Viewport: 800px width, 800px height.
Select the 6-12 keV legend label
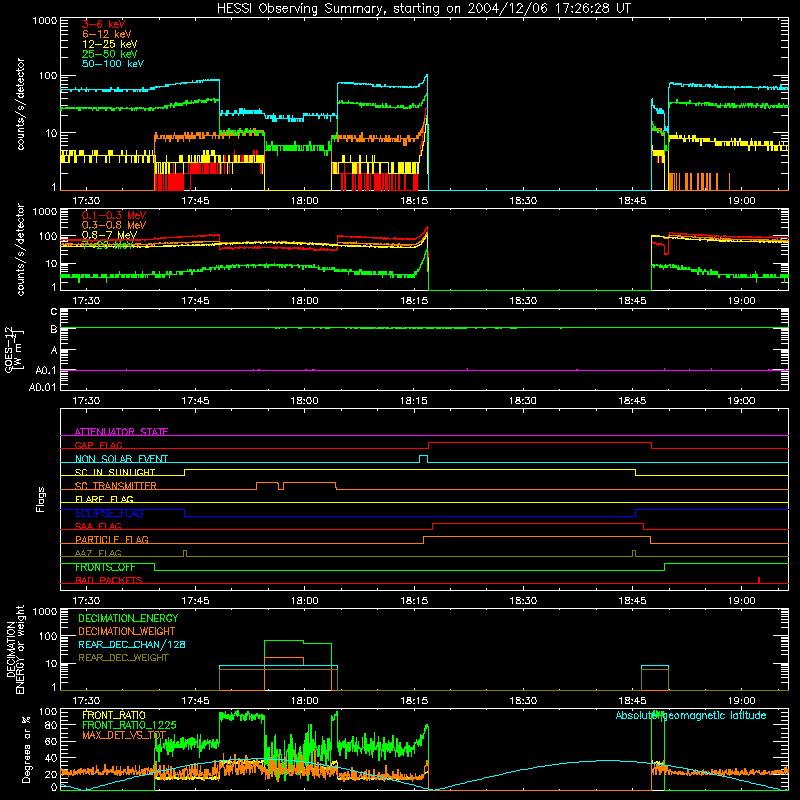(x=107, y=34)
